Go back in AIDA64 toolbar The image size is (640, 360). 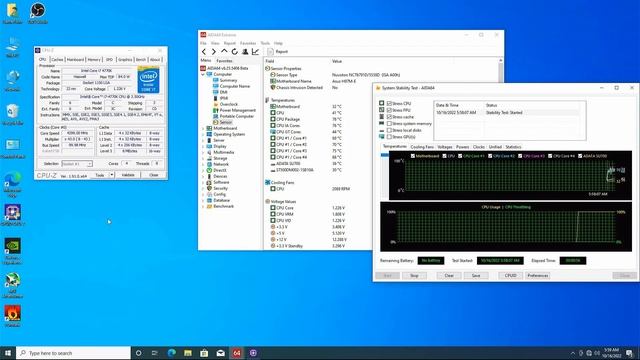(x=204, y=52)
